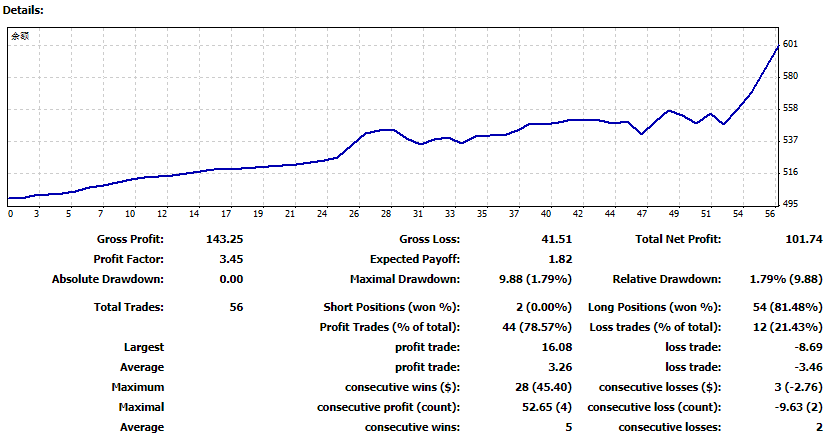Click the balance curve's peak at the far right
The width and height of the screenshot is (827, 435).
(778, 46)
